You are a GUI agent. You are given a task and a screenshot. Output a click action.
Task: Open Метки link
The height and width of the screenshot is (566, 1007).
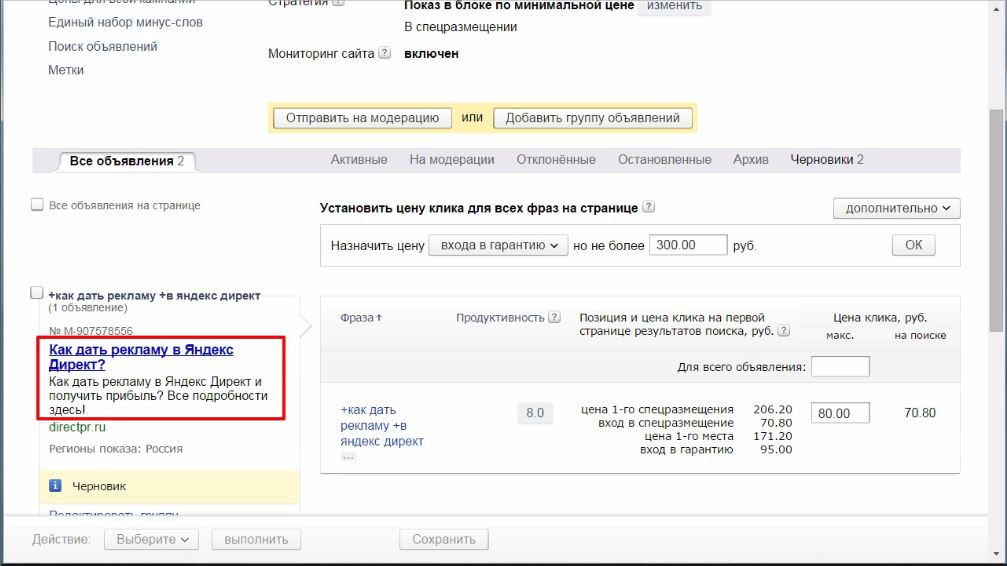(x=66, y=70)
